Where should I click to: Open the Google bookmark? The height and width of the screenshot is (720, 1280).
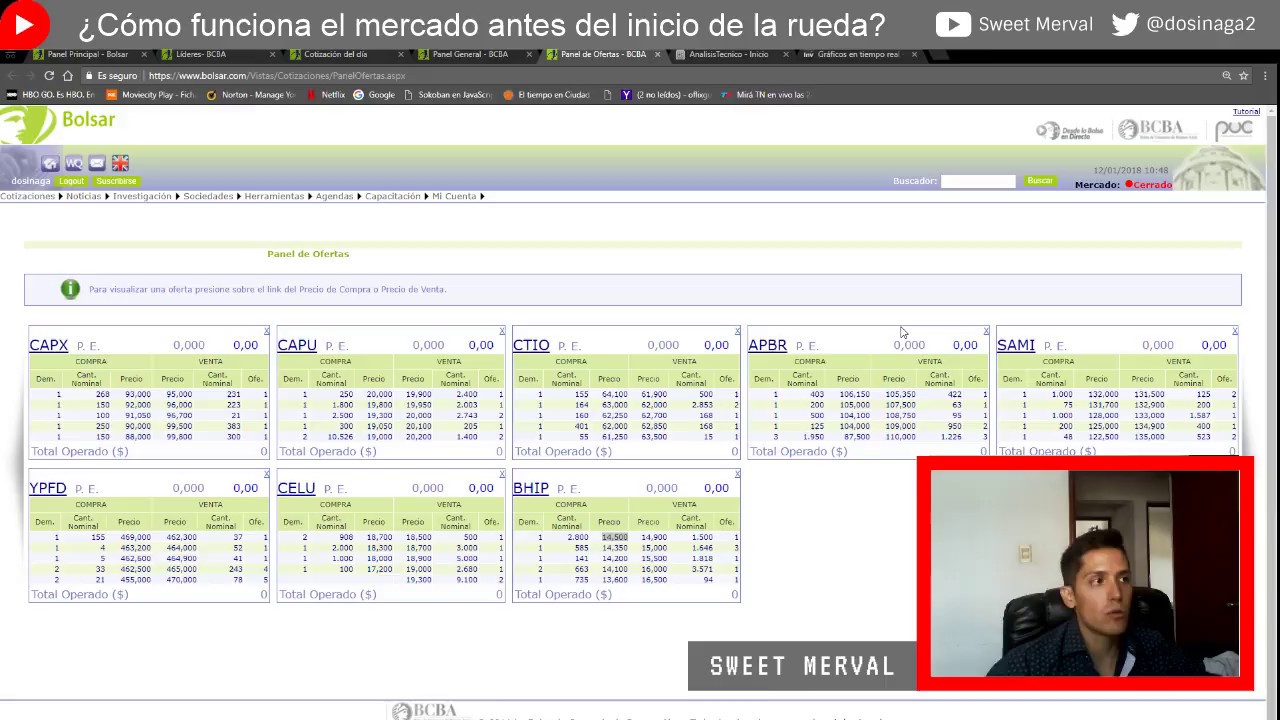375,95
